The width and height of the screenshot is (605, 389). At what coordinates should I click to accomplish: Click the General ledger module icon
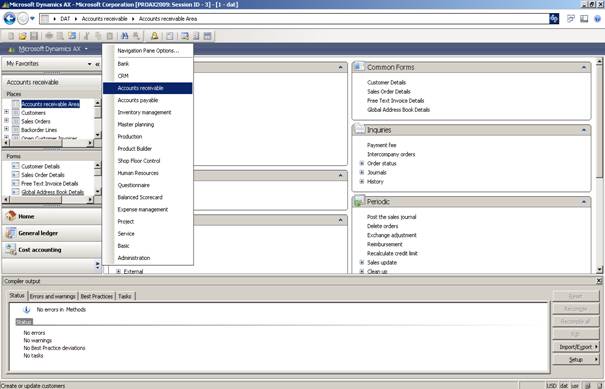[x=11, y=233]
